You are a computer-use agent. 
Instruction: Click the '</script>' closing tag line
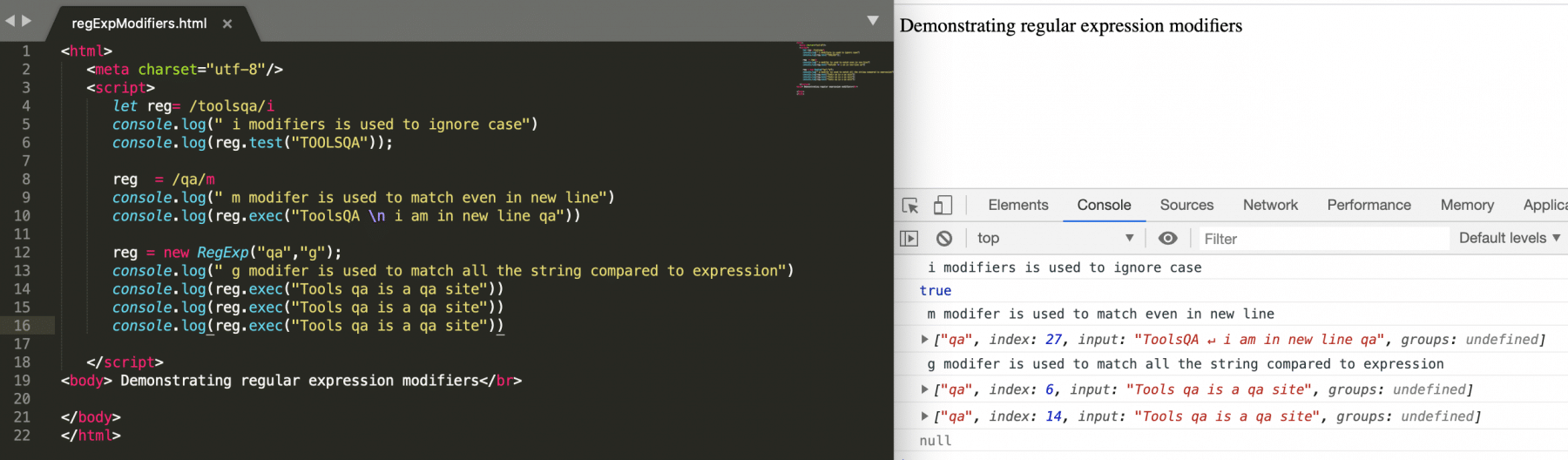(x=125, y=362)
